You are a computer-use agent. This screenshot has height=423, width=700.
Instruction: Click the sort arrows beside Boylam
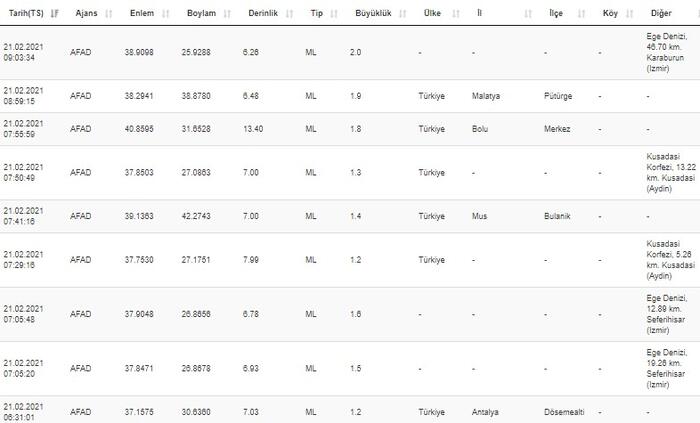click(x=228, y=13)
